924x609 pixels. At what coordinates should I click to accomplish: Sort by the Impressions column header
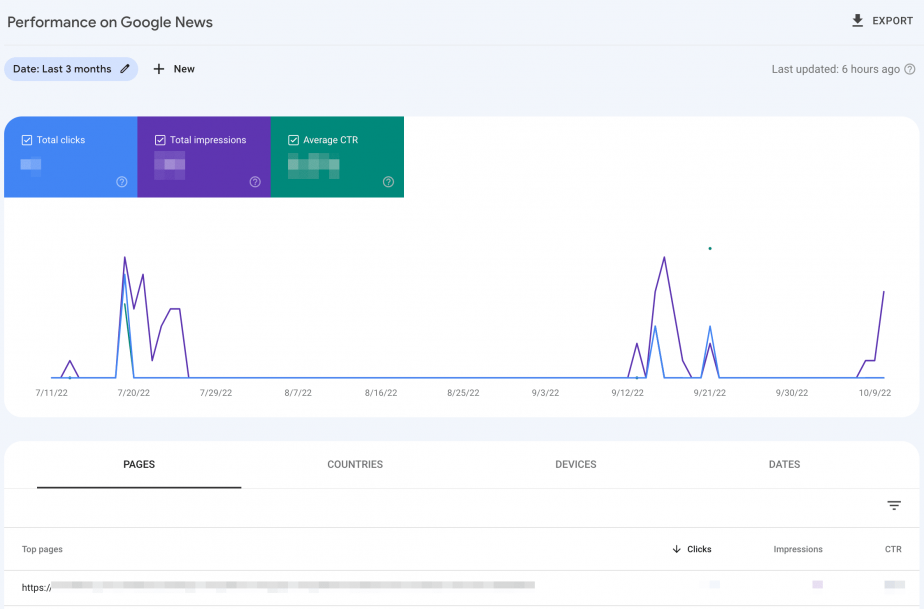tap(798, 549)
